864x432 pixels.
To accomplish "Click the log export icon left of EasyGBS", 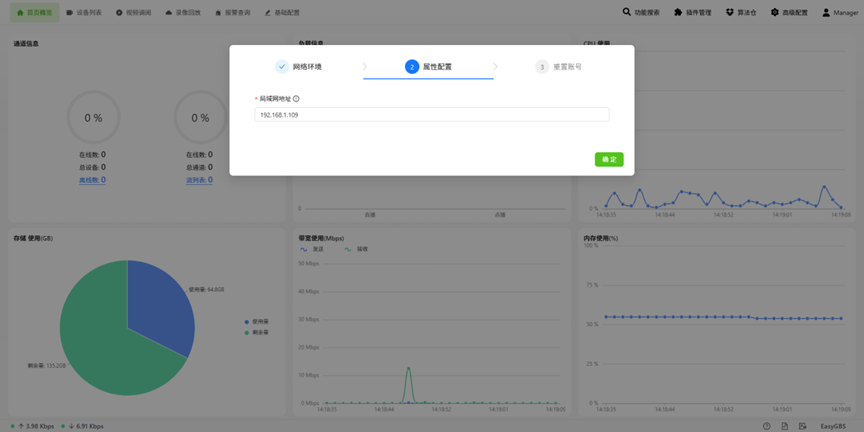I will tap(802, 426).
